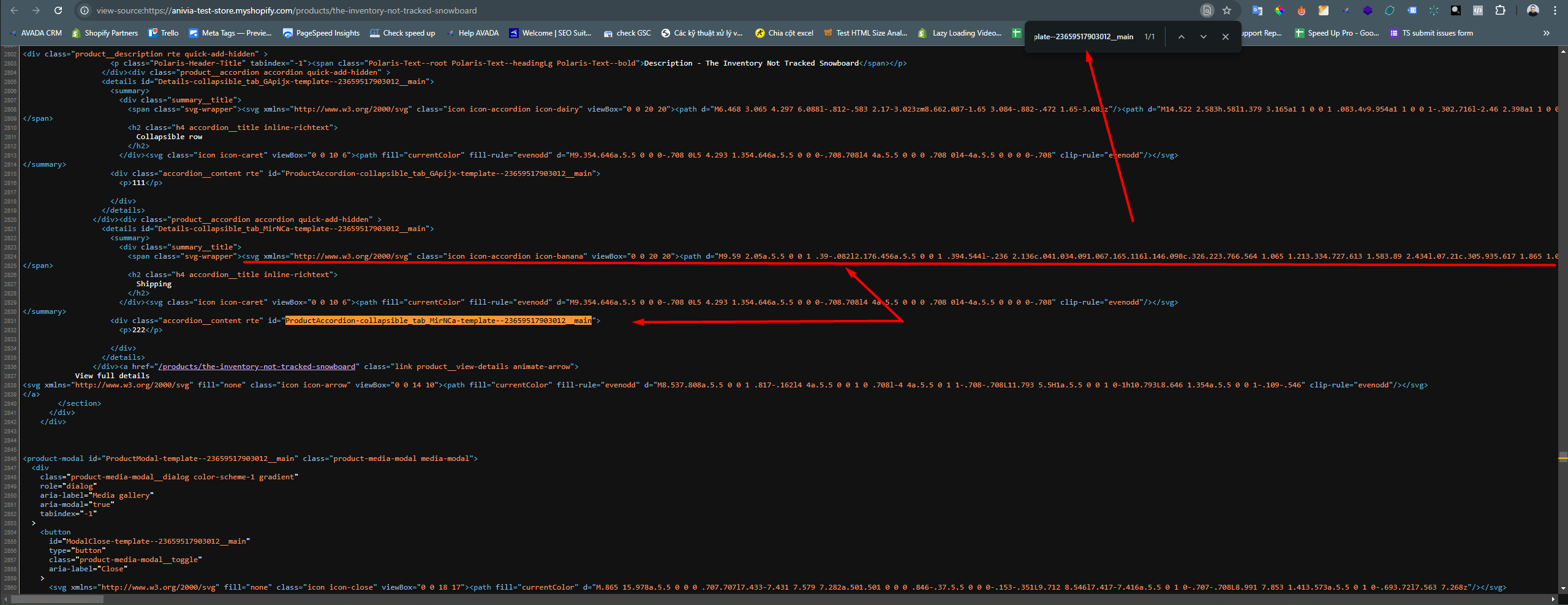Open the Shopify Partners bookmark

105,33
